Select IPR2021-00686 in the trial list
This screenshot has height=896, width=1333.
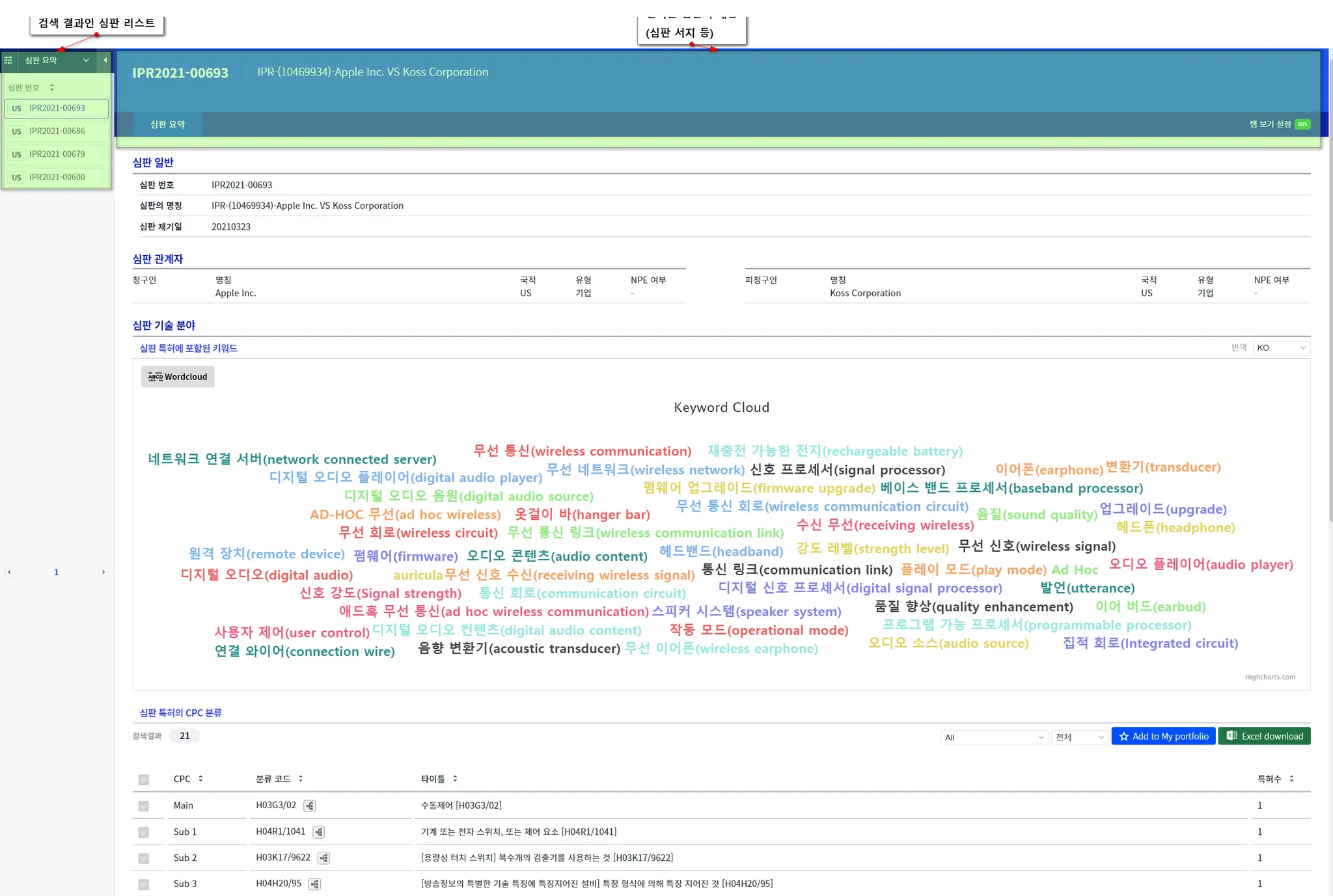click(x=57, y=131)
